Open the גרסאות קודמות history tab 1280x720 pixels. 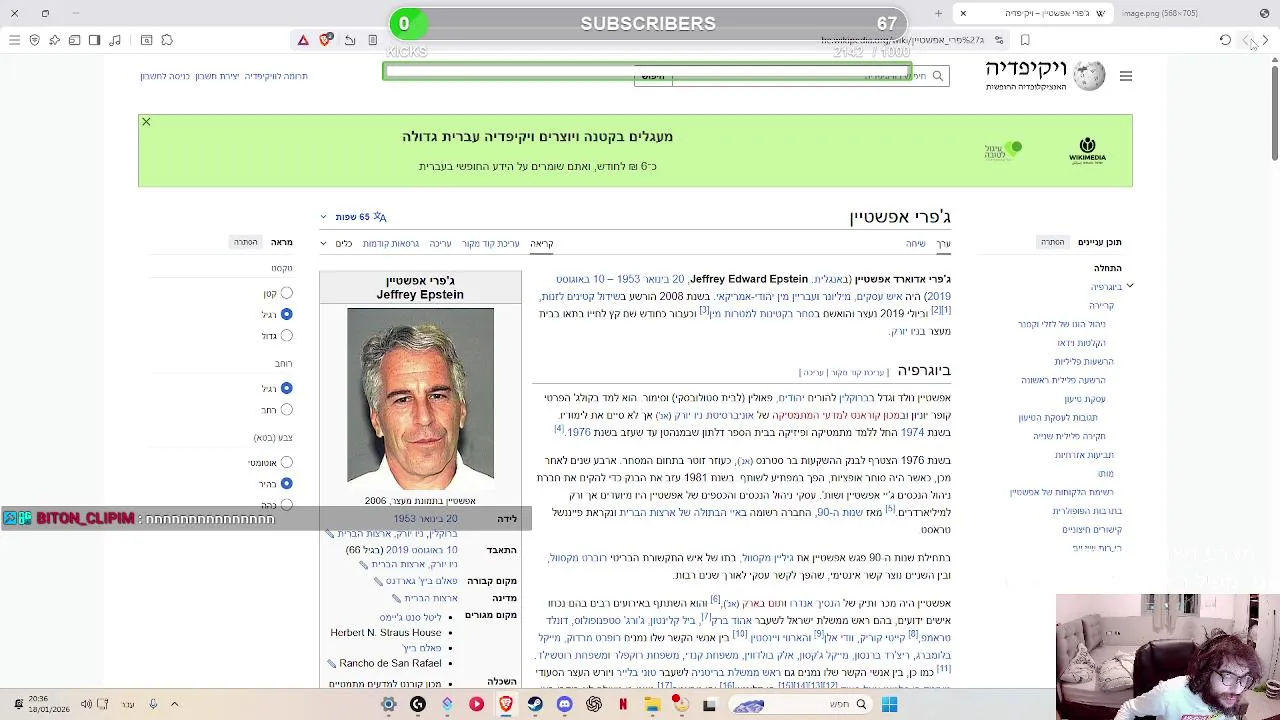click(x=390, y=243)
